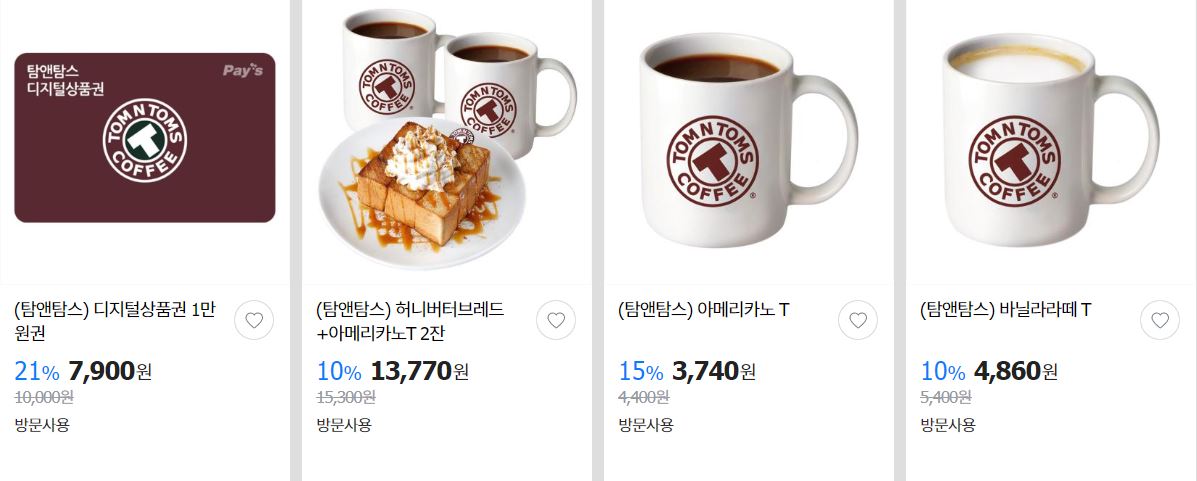
Task: Select the 15% discount label on Americano
Action: [x=640, y=372]
